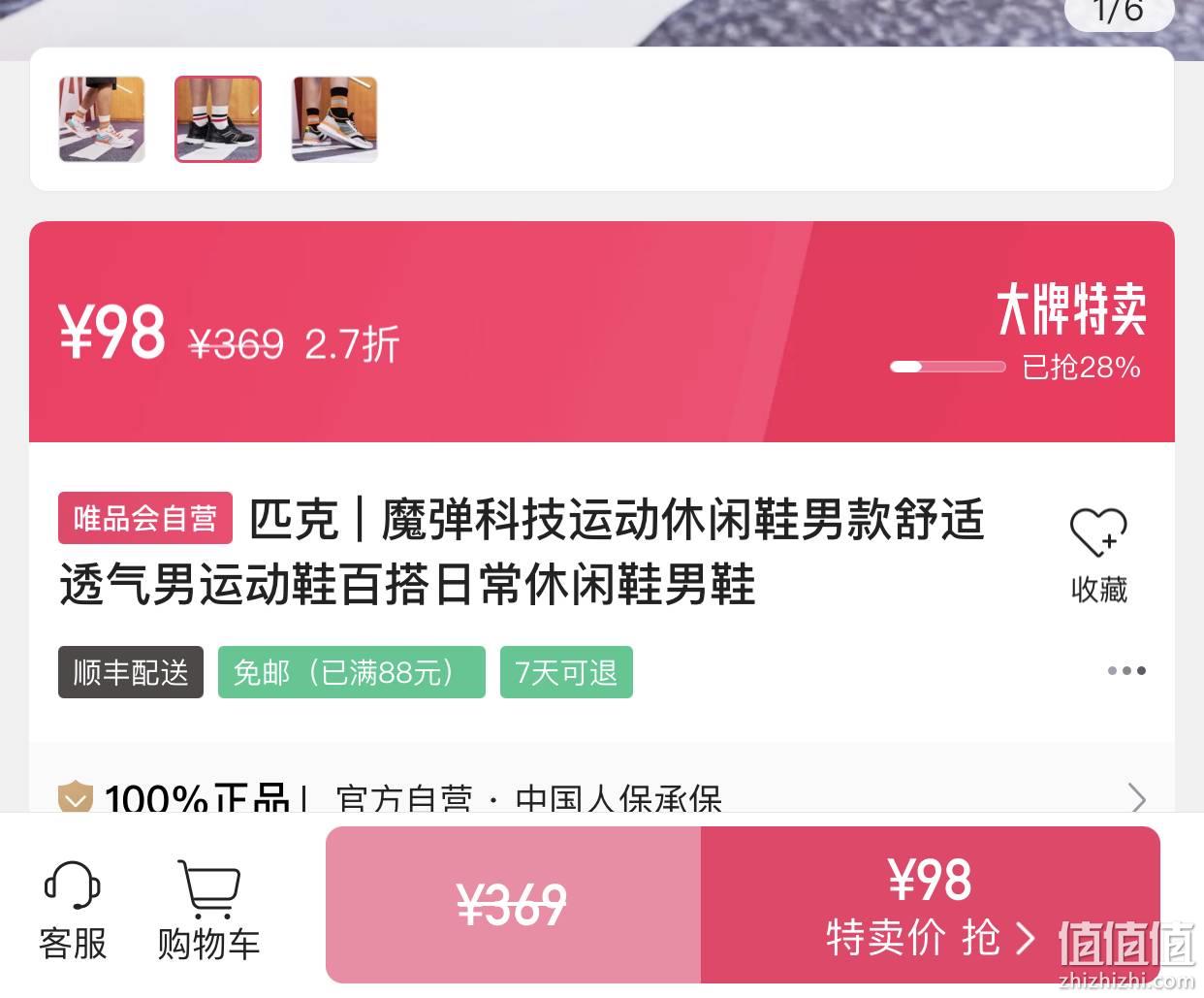Tap the 1/6 image counter
This screenshot has width=1204, height=998.
click(x=1119, y=12)
